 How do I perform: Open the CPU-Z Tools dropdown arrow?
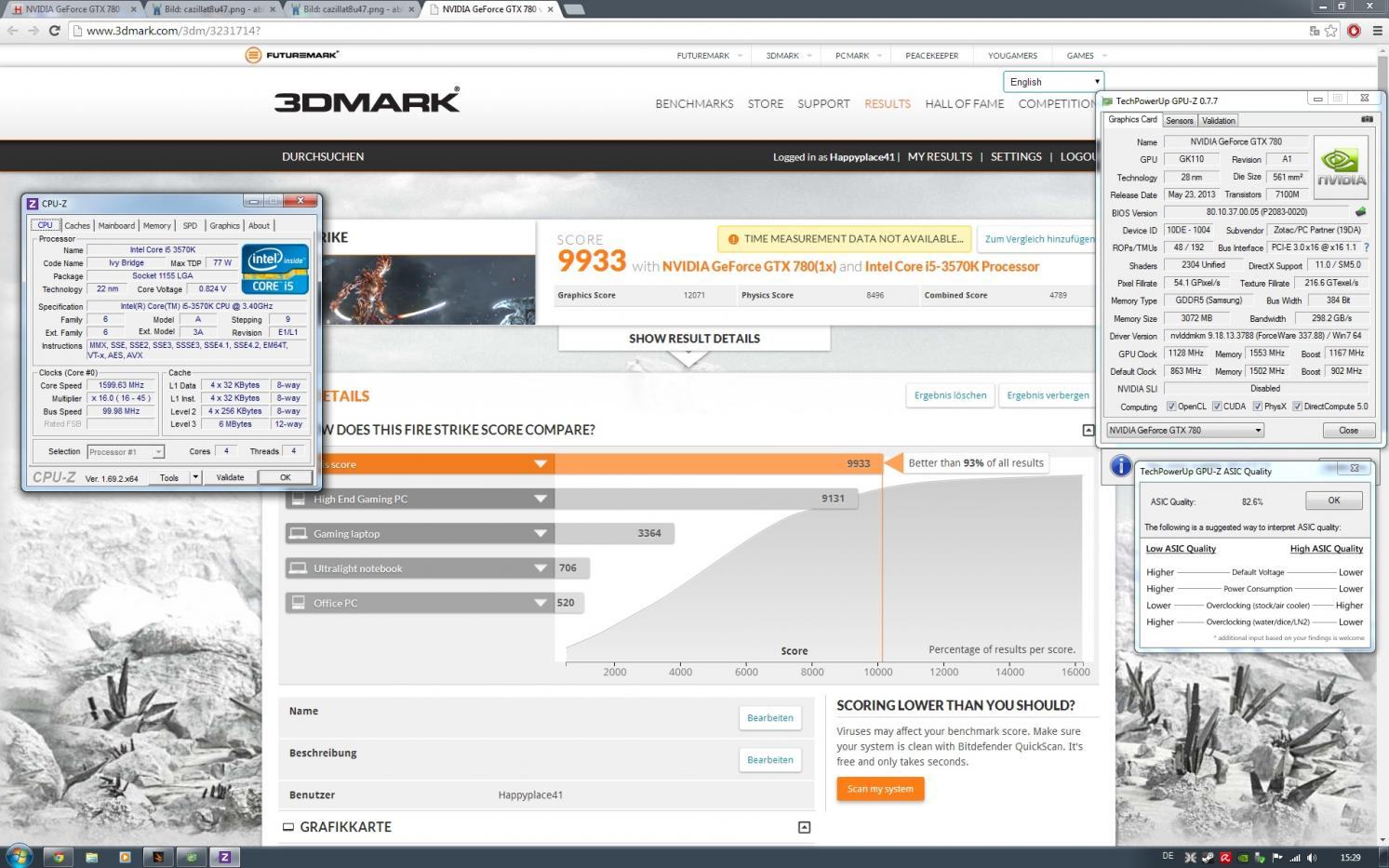click(x=195, y=477)
